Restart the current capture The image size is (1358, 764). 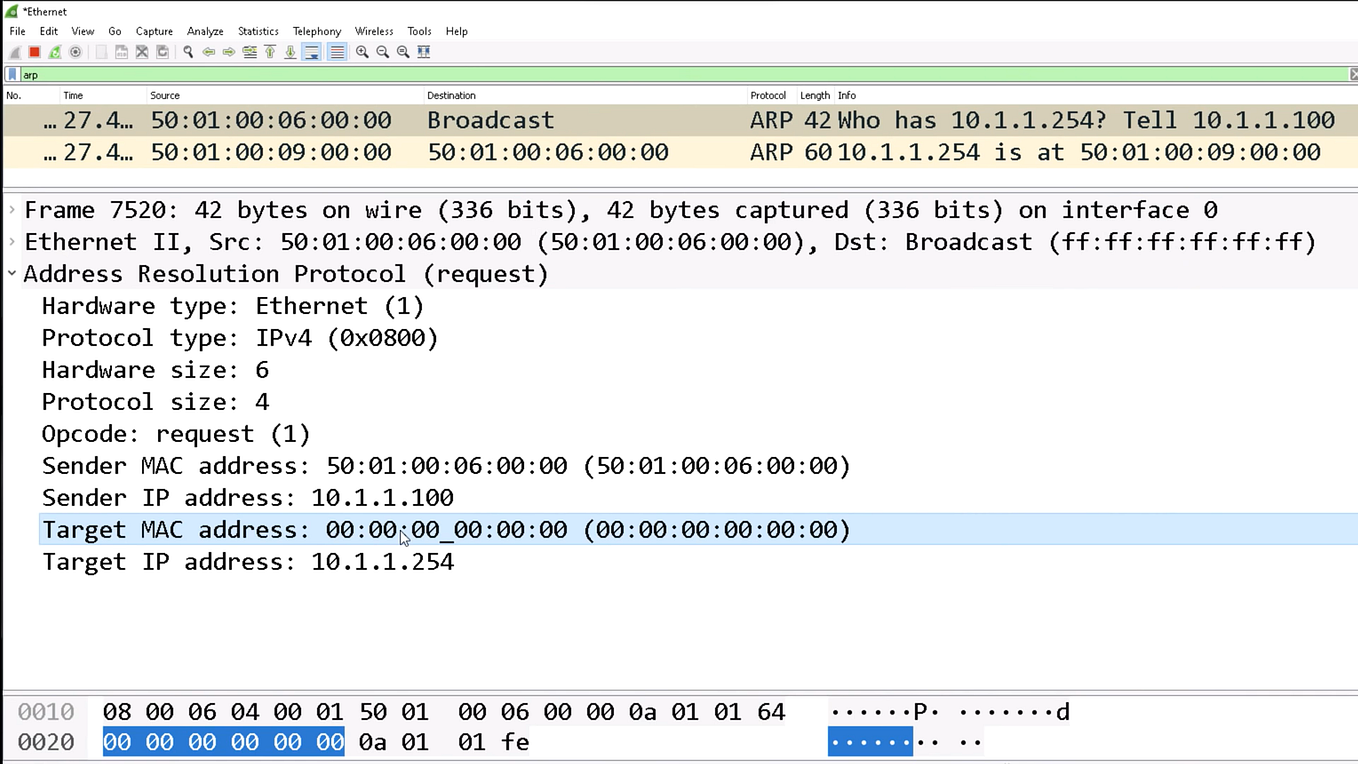coord(53,52)
